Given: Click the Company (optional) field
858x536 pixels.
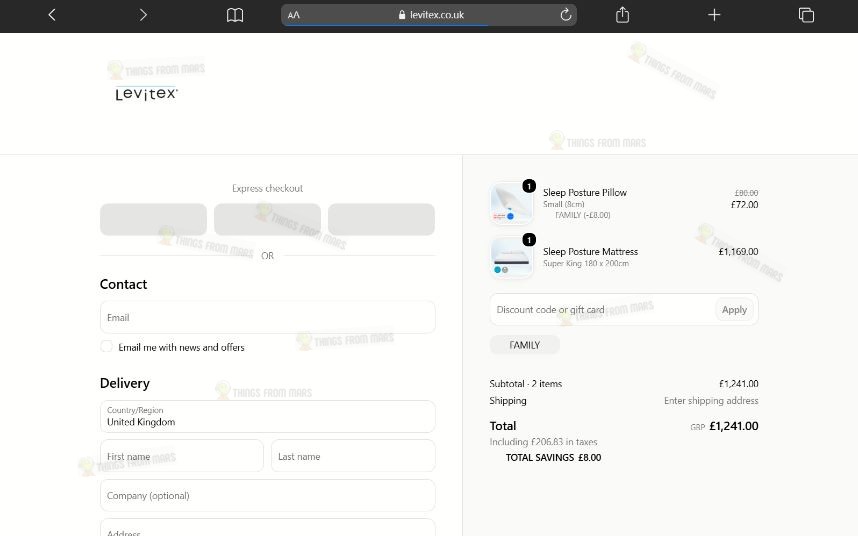Looking at the screenshot, I should [268, 496].
